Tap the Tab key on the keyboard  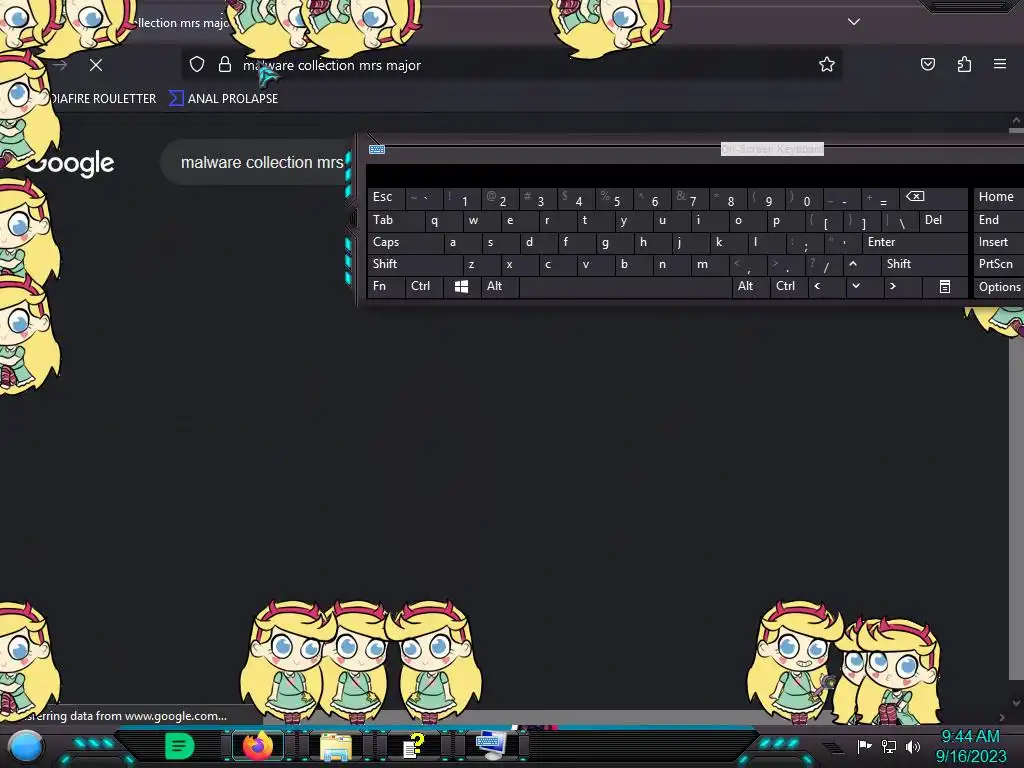pyautogui.click(x=396, y=220)
